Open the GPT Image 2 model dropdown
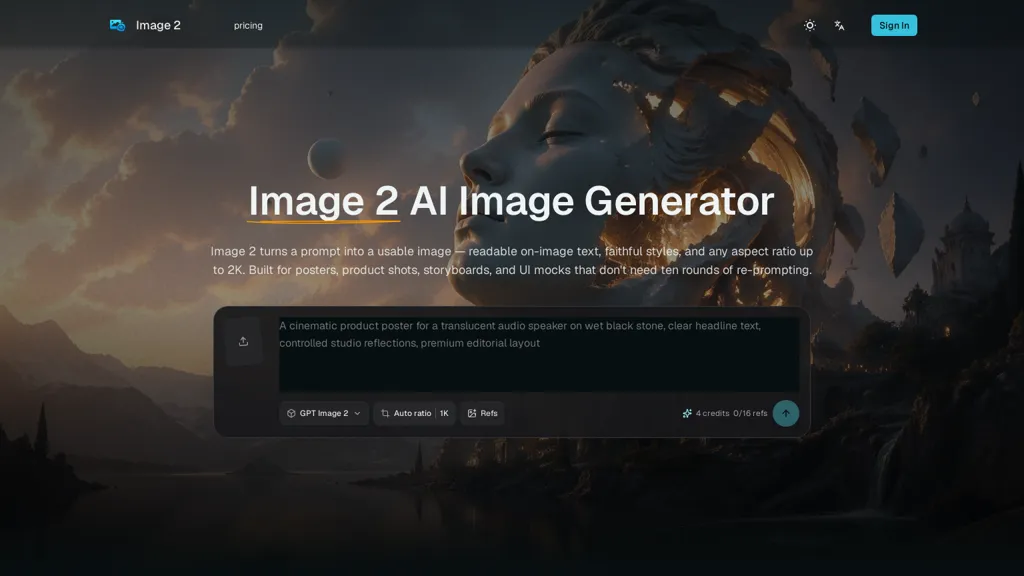Image resolution: width=1024 pixels, height=576 pixels. pyautogui.click(x=324, y=413)
